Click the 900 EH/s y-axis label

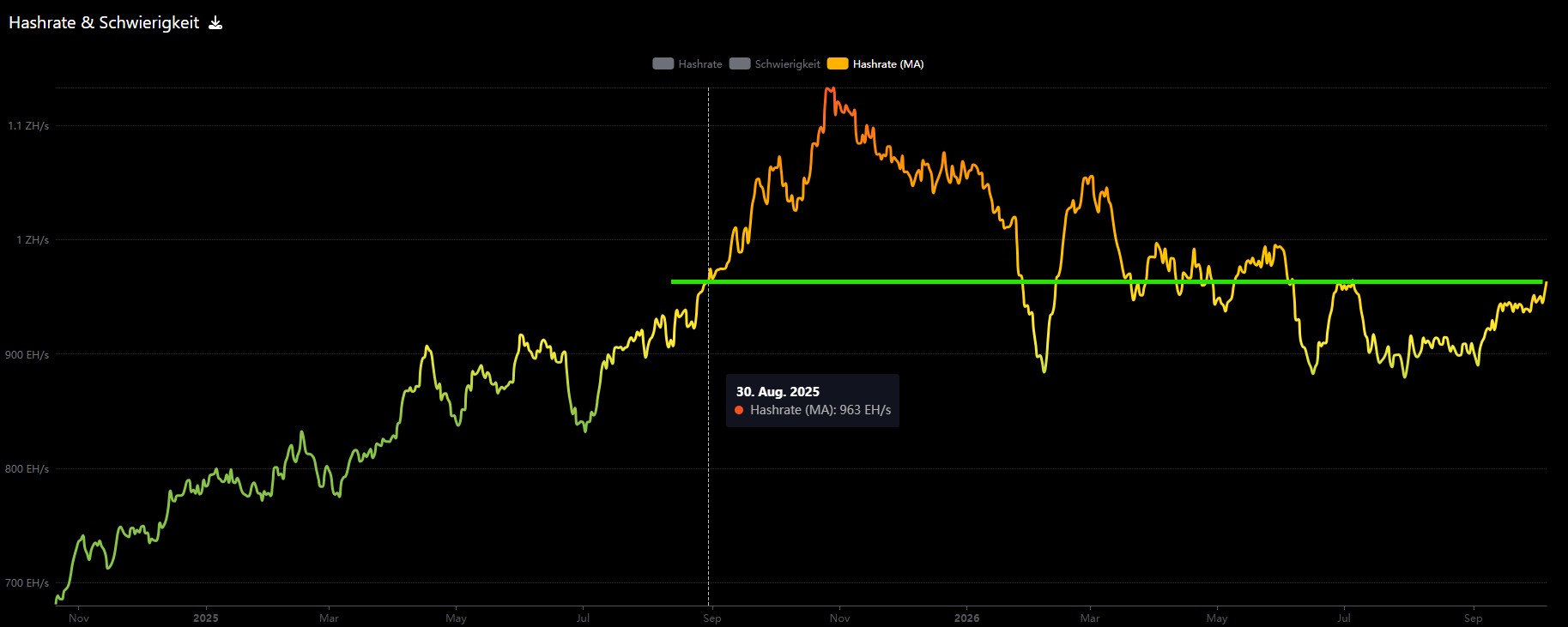pyautogui.click(x=27, y=355)
